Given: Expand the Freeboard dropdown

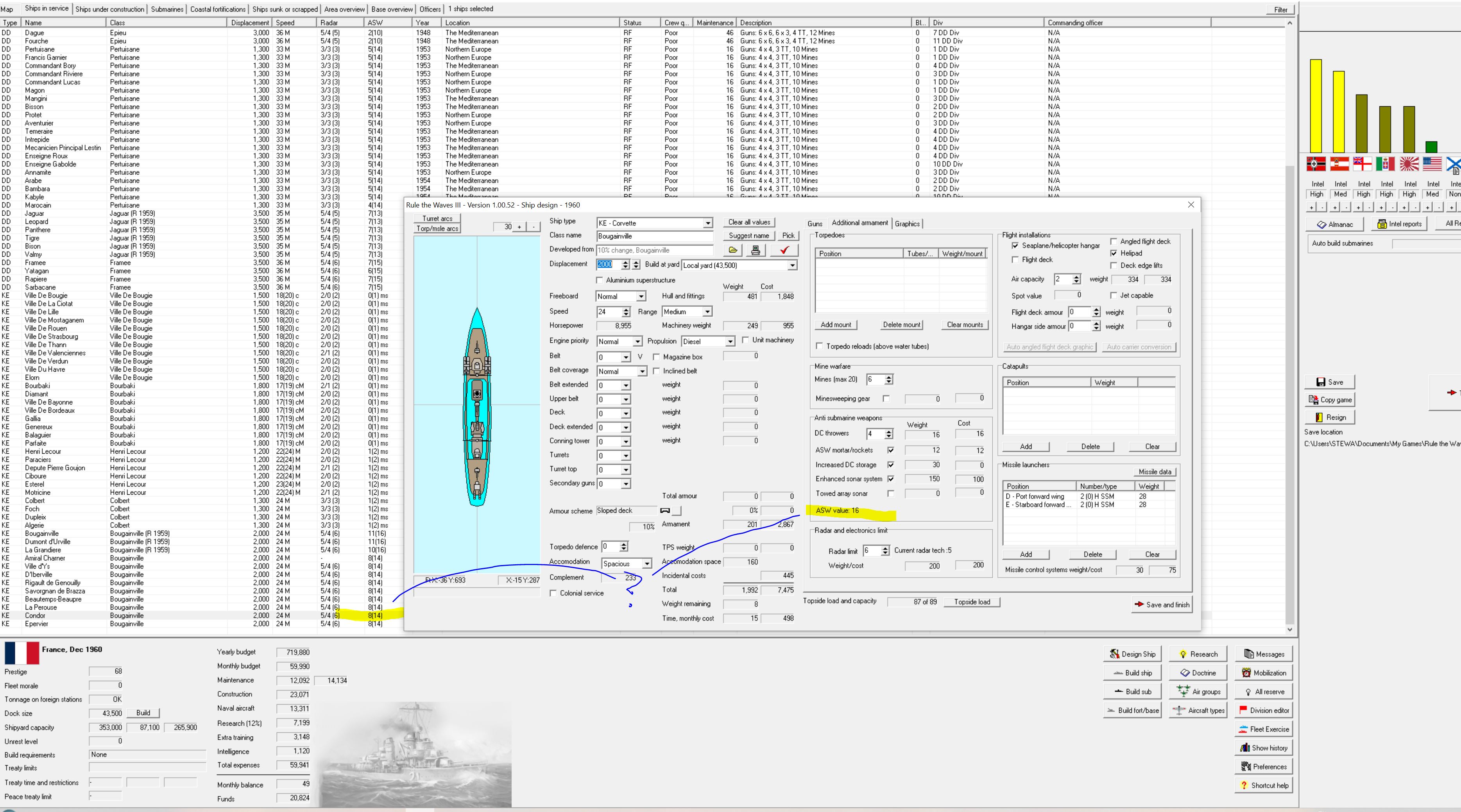Looking at the screenshot, I should point(640,297).
